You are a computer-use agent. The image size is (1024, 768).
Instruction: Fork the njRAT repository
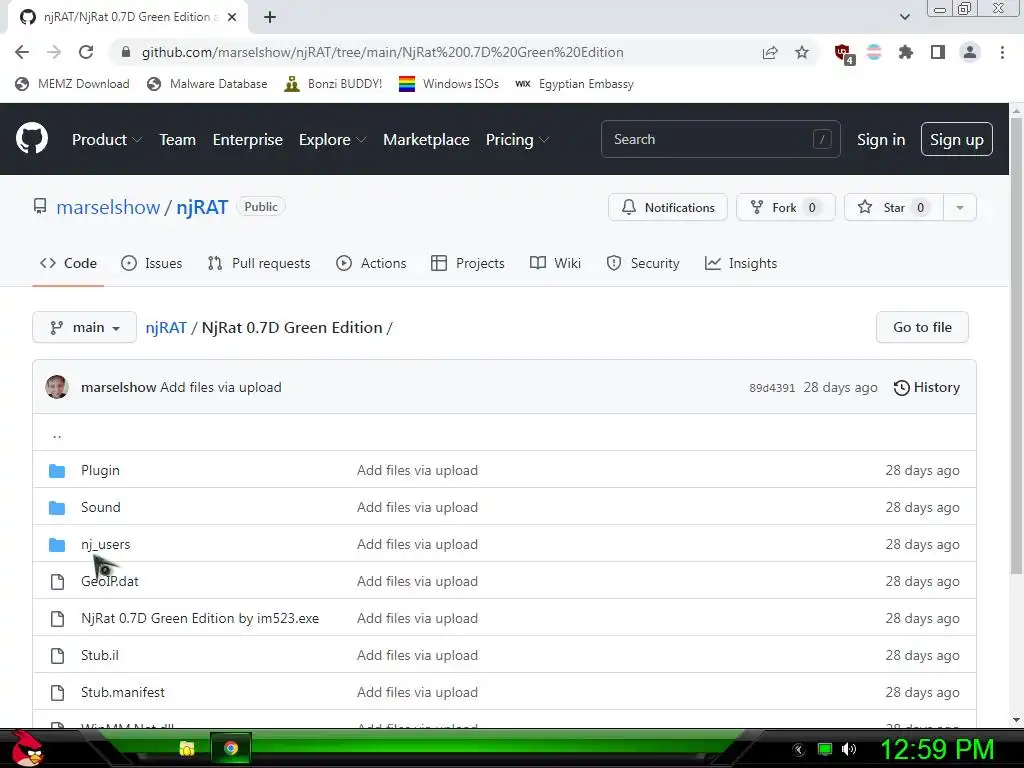[786, 208]
